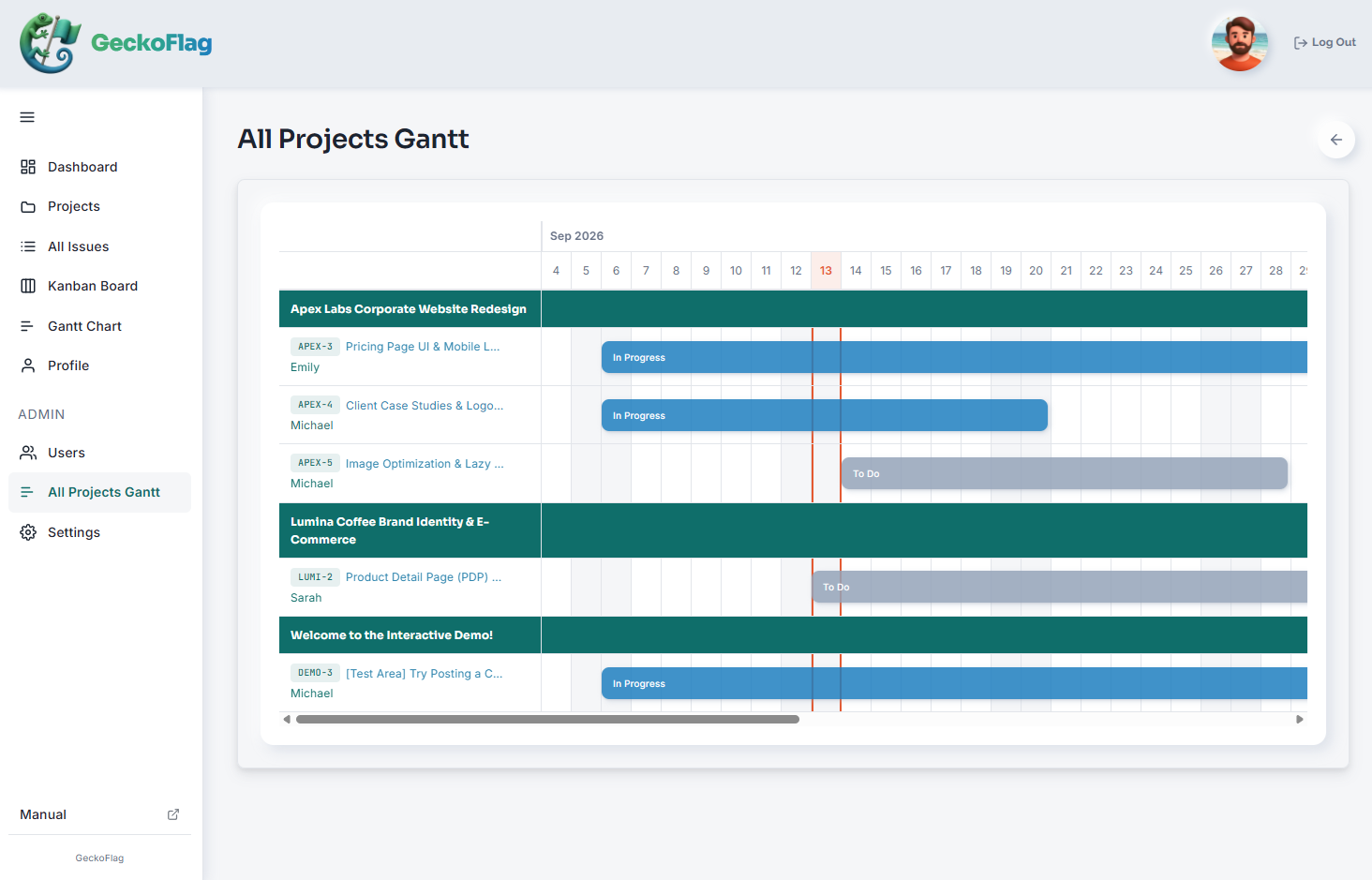Click the GeckoFlag gecko logo

coord(51,43)
